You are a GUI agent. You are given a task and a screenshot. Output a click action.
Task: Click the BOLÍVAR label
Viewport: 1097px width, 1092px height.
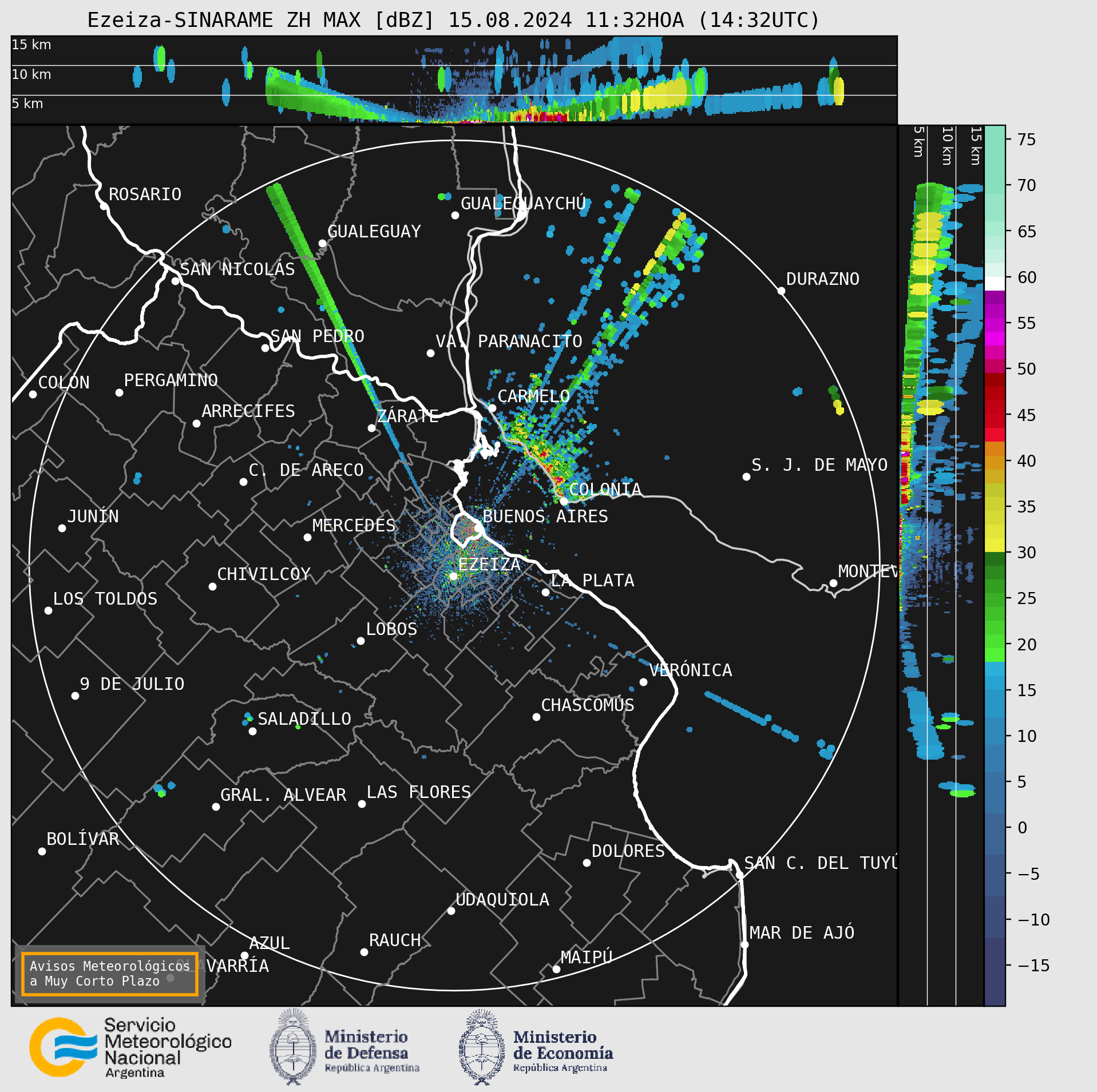[83, 839]
